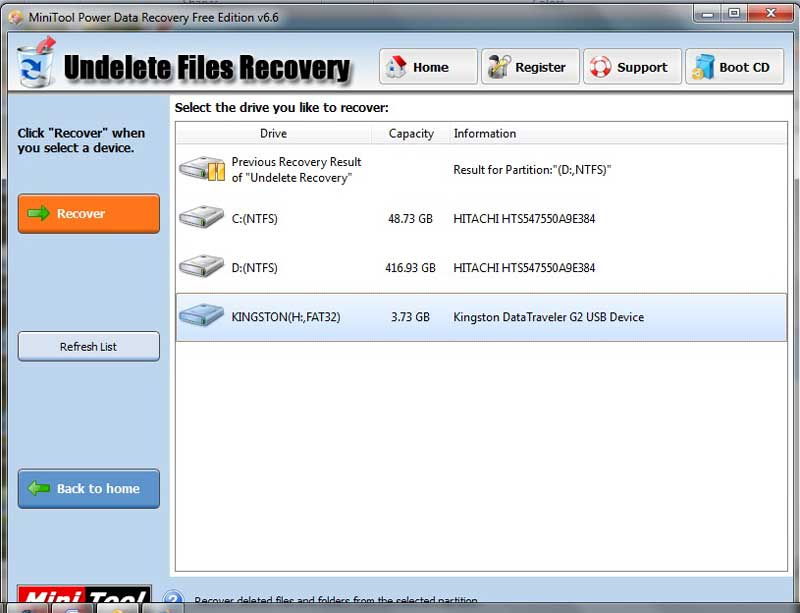Screen dimensions: 800x613
Task: Click the green back arrow icon
Action: tap(39, 488)
